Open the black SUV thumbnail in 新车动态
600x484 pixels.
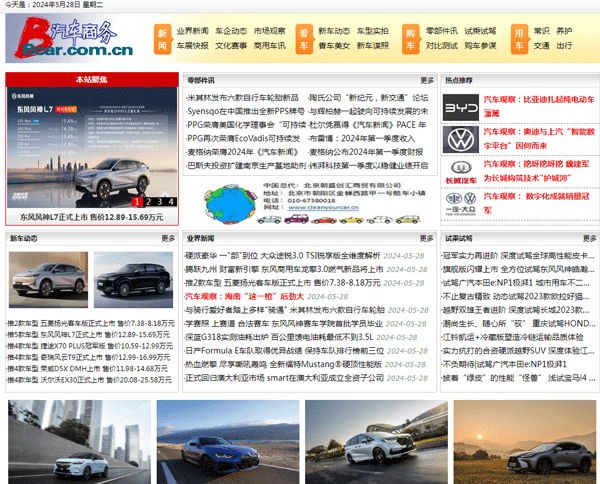133,280
